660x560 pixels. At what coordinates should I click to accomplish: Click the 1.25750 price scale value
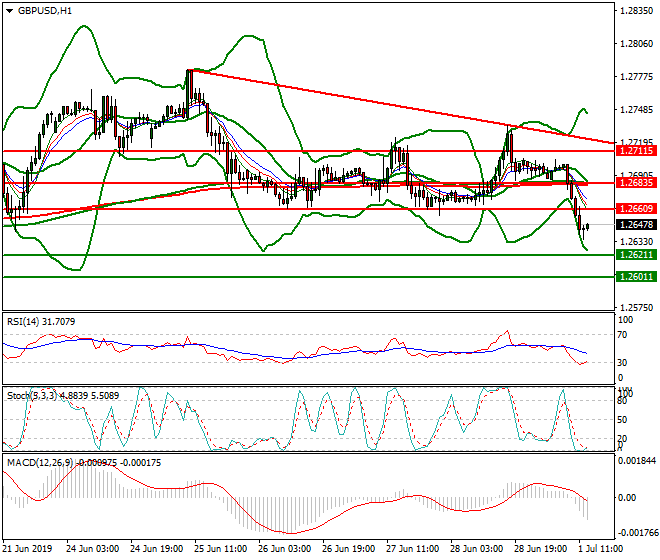[x=637, y=308]
